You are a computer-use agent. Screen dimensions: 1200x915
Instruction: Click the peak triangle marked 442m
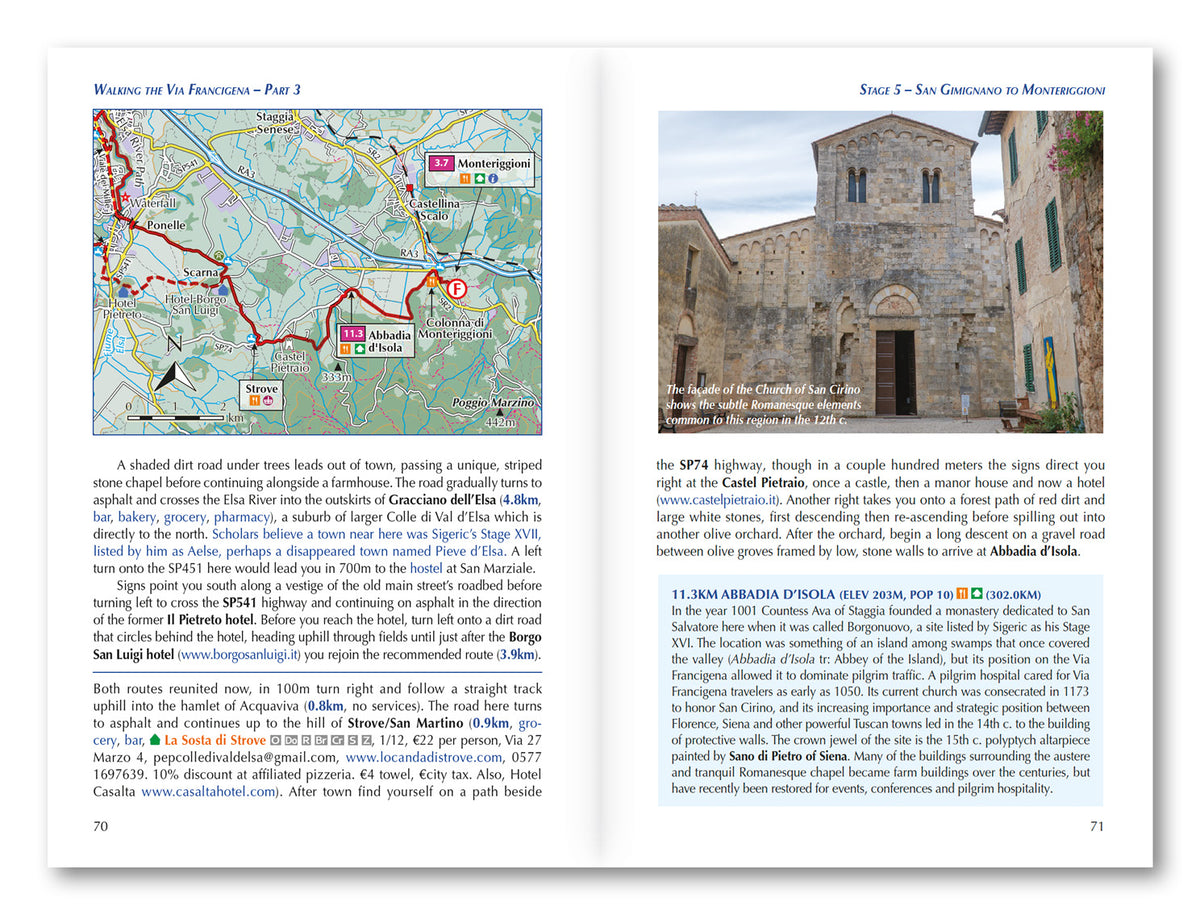[499, 411]
